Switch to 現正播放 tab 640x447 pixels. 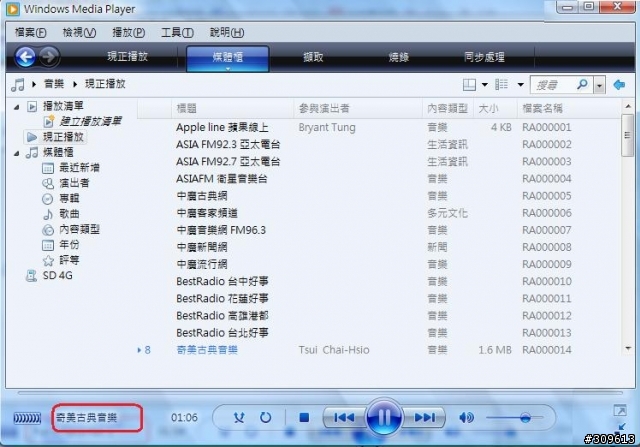click(x=127, y=57)
